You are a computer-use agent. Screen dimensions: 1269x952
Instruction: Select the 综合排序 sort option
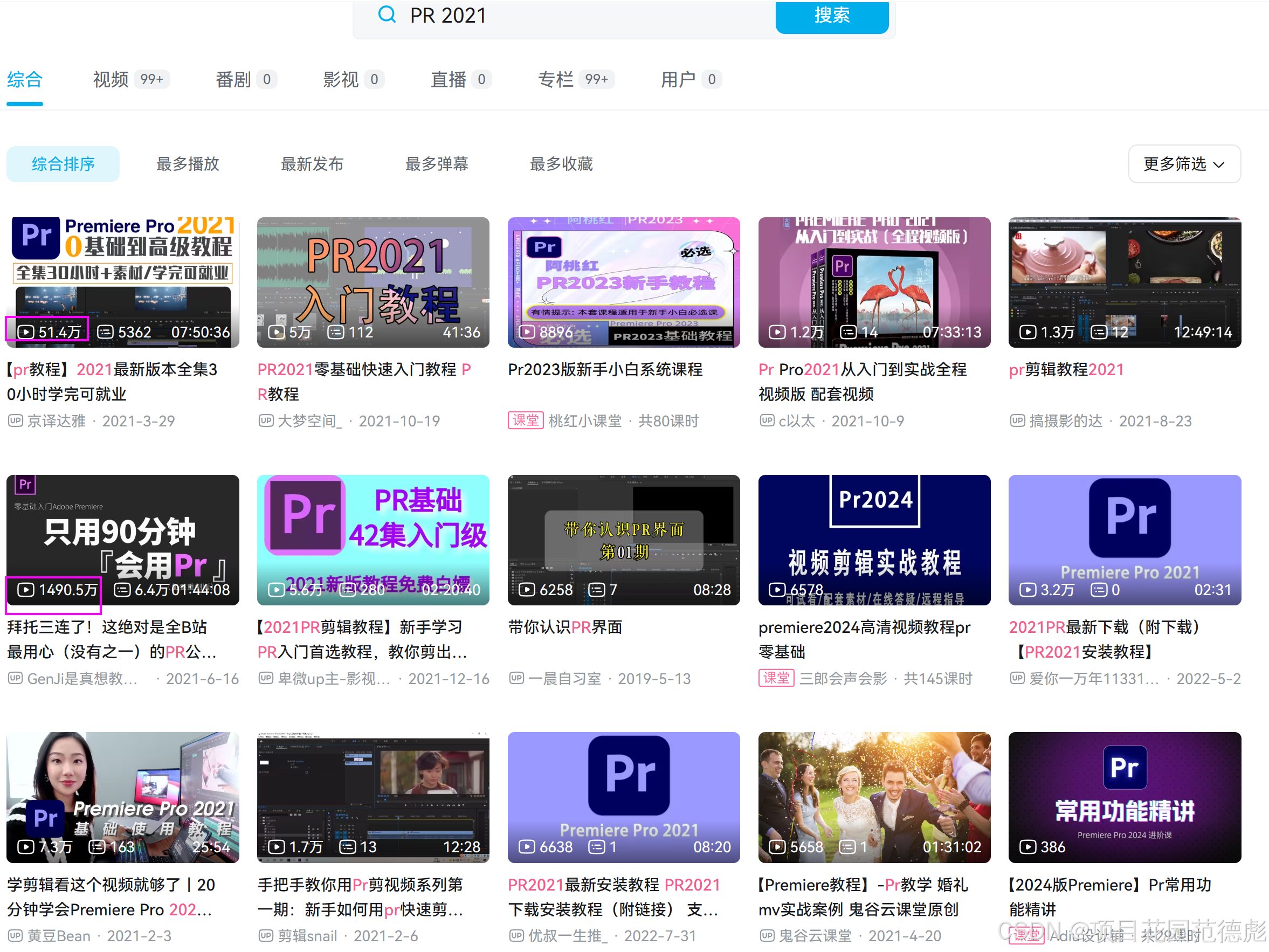click(63, 164)
